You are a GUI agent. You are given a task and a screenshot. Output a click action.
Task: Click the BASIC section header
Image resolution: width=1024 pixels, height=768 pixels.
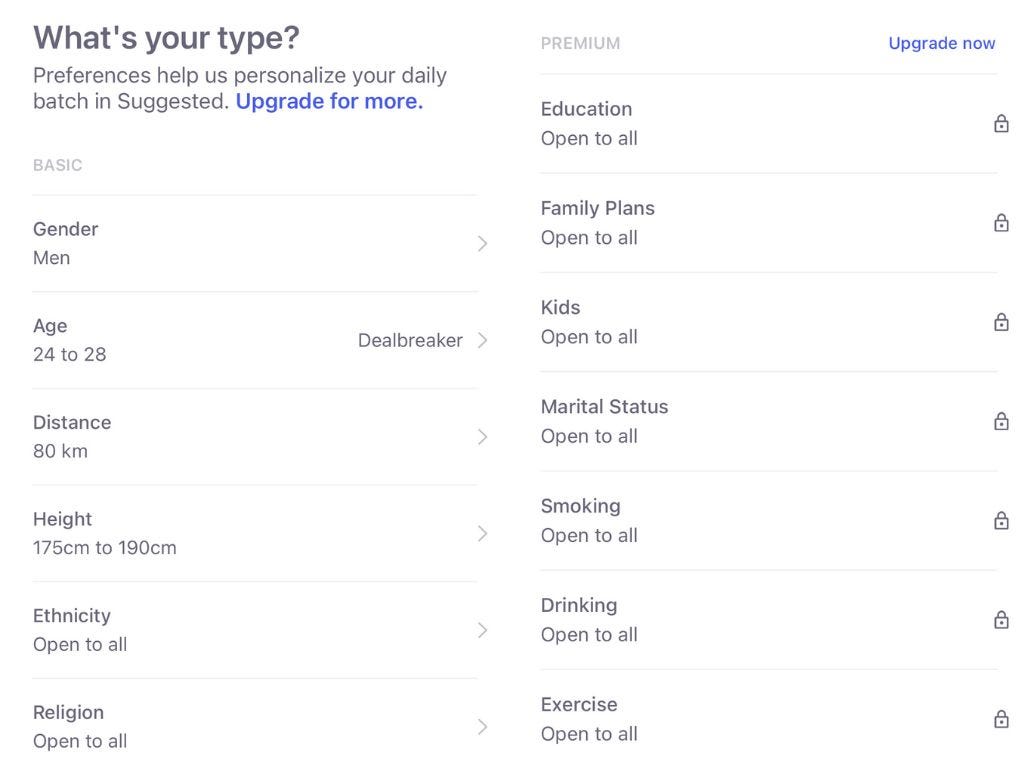(57, 165)
